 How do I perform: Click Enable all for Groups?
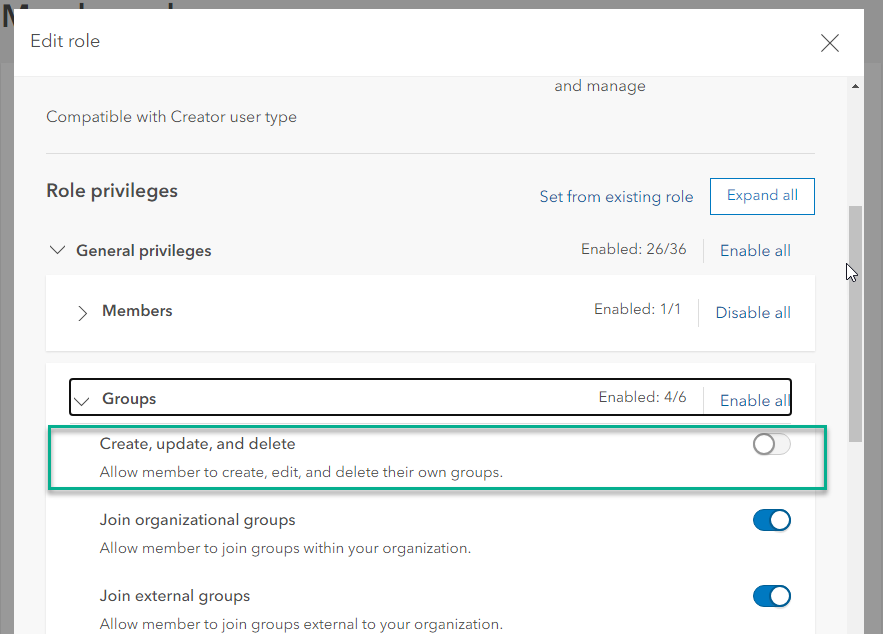coord(755,400)
